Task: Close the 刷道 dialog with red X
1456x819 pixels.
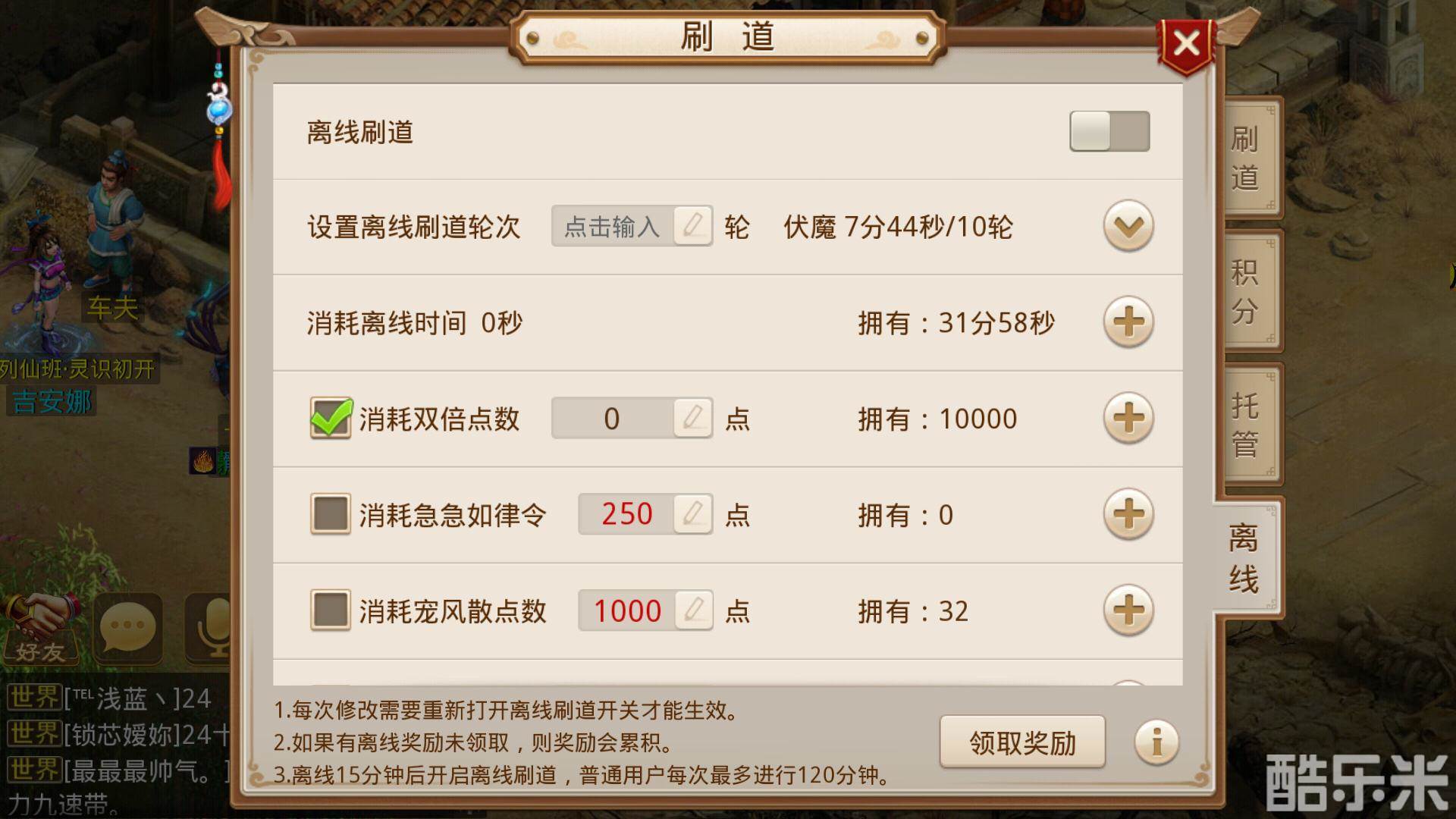Action: click(1187, 45)
